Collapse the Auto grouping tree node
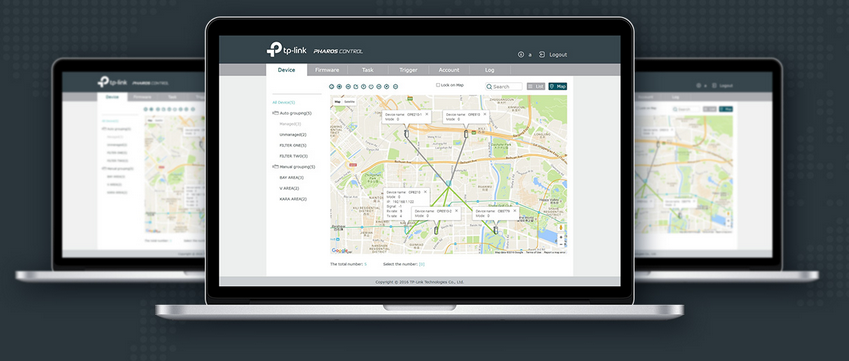This screenshot has width=849, height=361. click(x=275, y=113)
